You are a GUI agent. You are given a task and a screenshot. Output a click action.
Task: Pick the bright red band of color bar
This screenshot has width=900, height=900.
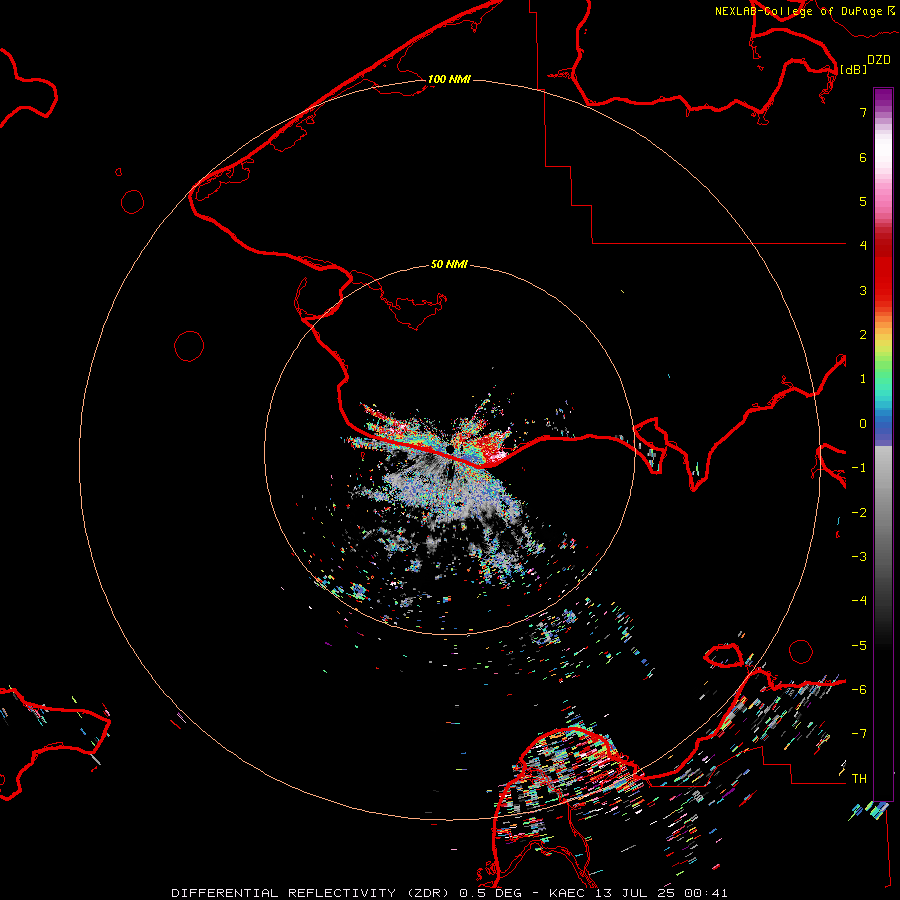tap(883, 281)
